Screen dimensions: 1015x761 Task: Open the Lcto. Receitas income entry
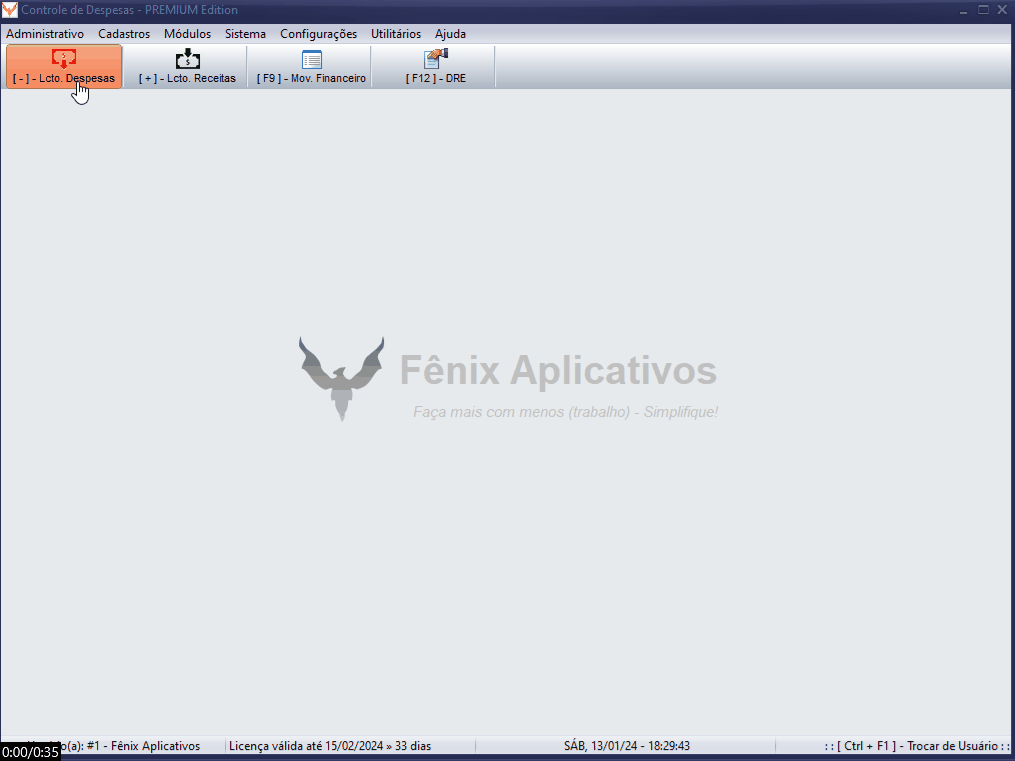pyautogui.click(x=187, y=67)
